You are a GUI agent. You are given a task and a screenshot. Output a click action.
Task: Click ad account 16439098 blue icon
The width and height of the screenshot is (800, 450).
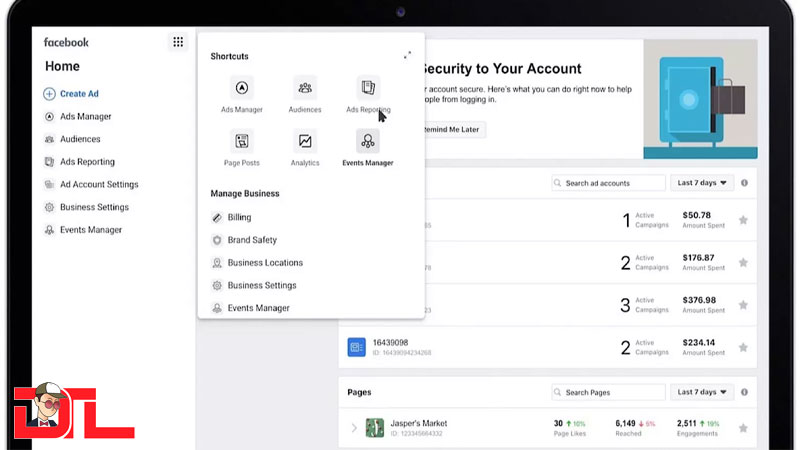pyautogui.click(x=357, y=347)
